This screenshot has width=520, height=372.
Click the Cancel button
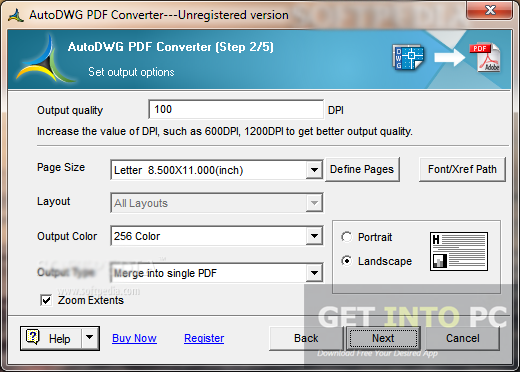(x=463, y=338)
